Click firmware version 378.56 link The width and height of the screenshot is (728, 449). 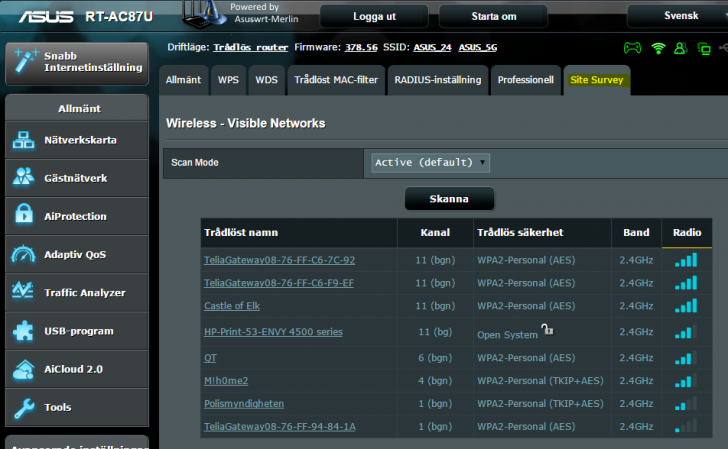(x=361, y=47)
